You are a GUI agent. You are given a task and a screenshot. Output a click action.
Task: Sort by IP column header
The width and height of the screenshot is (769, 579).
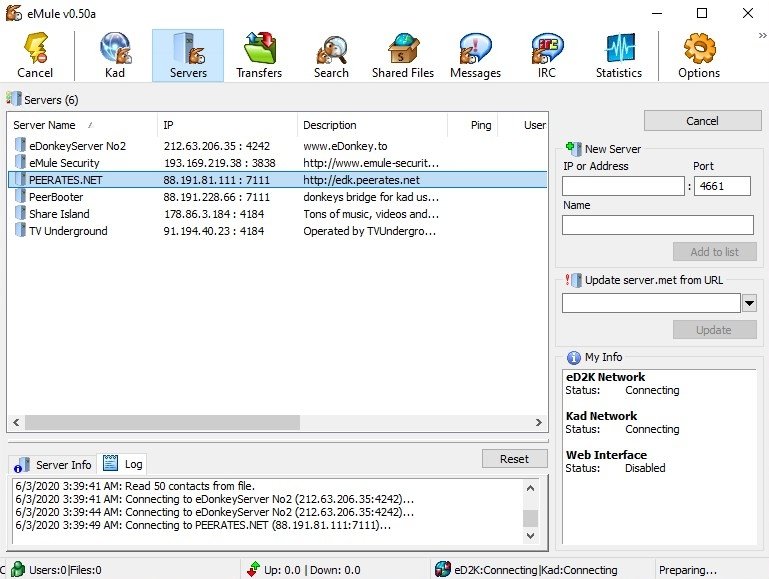point(228,125)
